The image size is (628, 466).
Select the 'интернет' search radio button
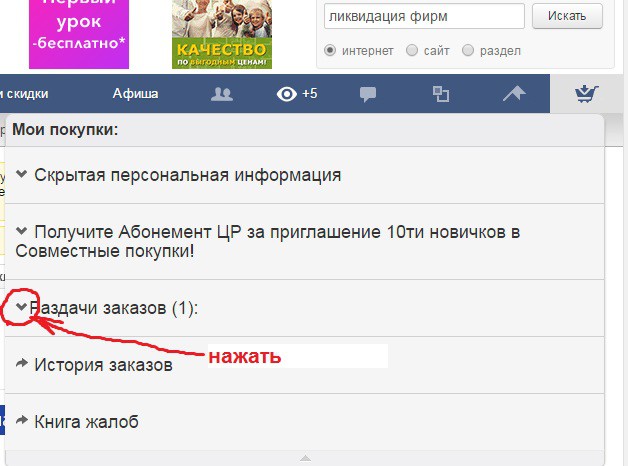[x=330, y=50]
